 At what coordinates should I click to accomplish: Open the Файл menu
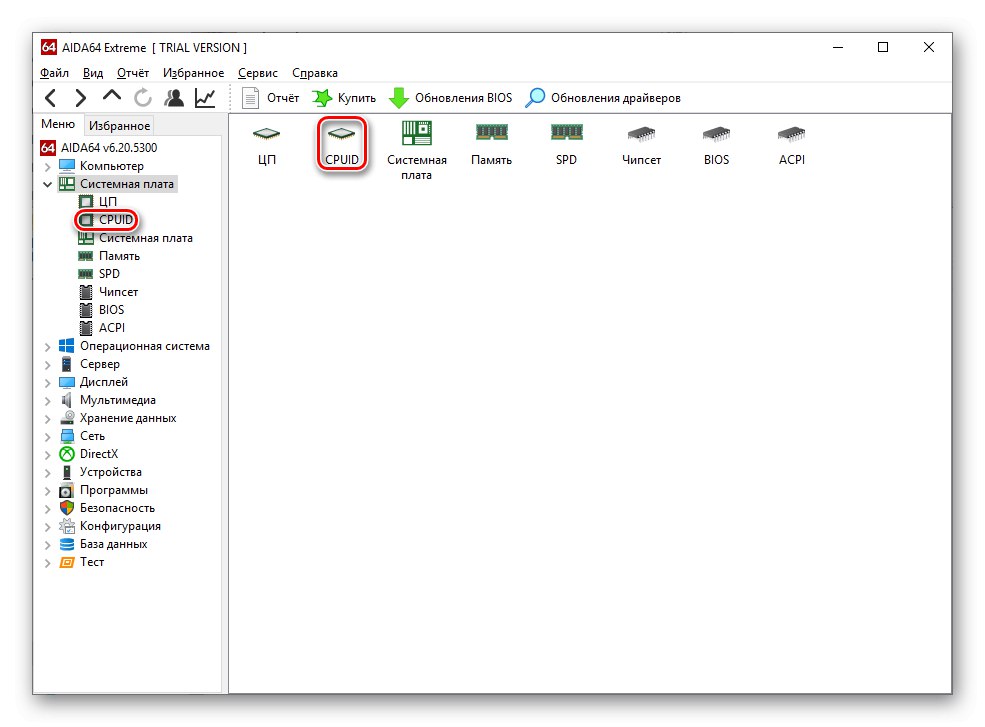coord(54,73)
